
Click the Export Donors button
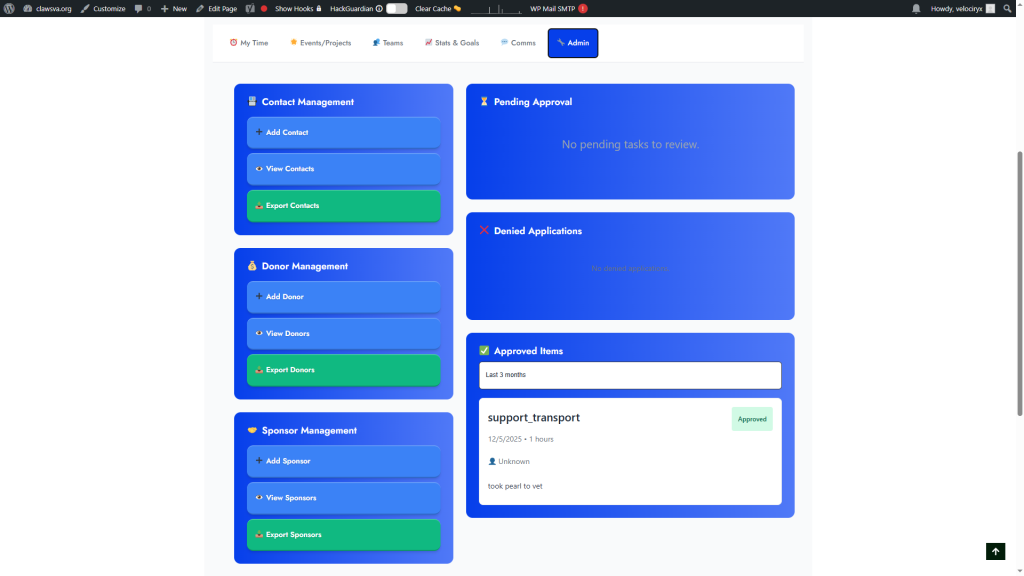pos(343,370)
